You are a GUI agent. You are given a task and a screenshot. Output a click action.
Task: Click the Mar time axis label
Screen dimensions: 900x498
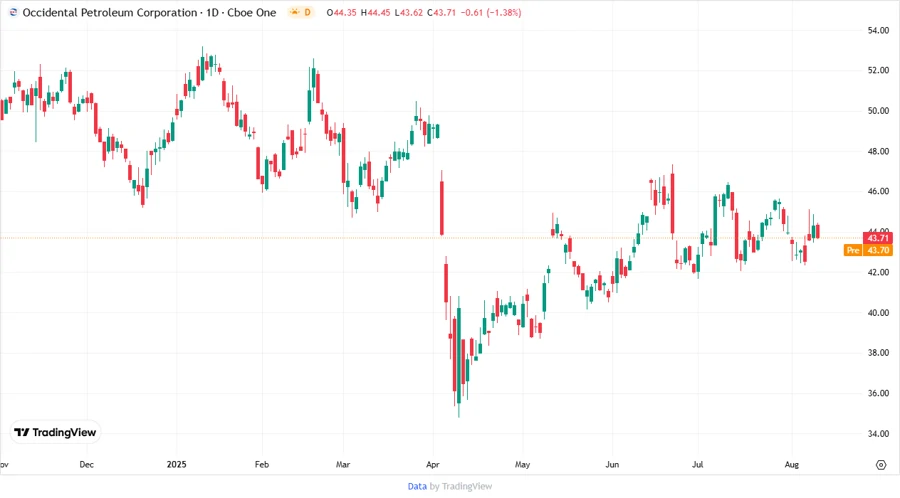pyautogui.click(x=343, y=464)
